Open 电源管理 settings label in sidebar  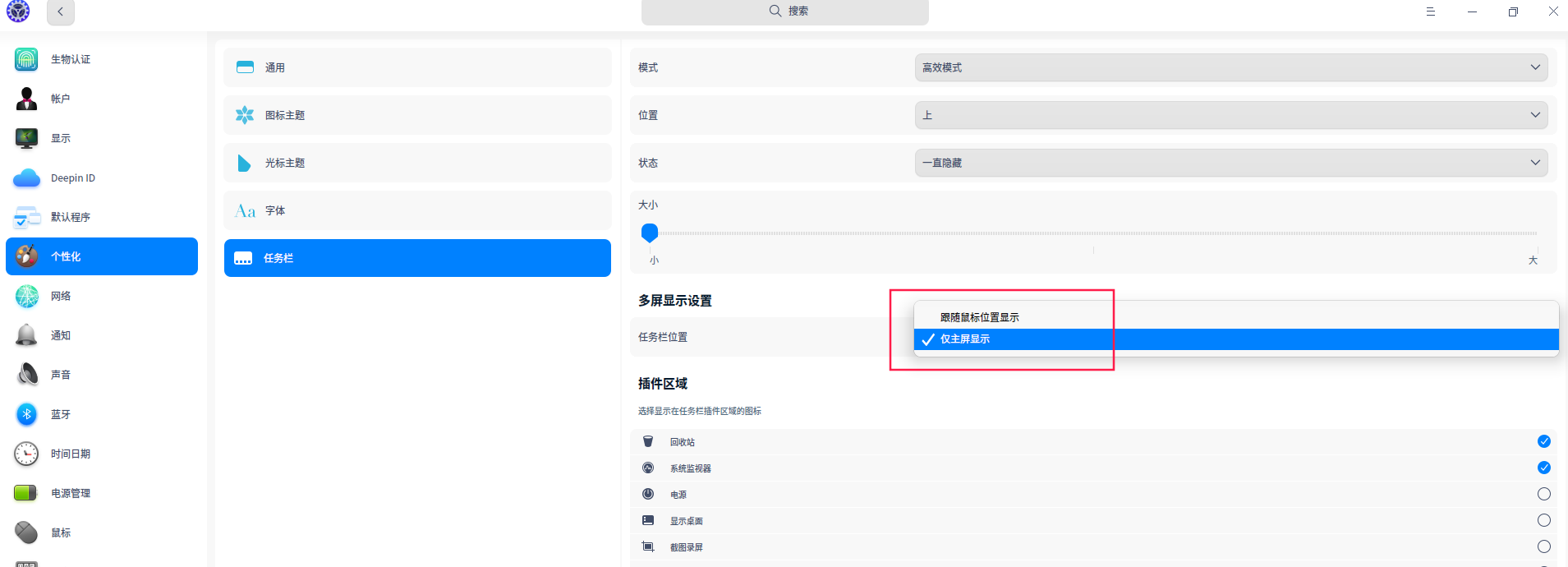(71, 493)
